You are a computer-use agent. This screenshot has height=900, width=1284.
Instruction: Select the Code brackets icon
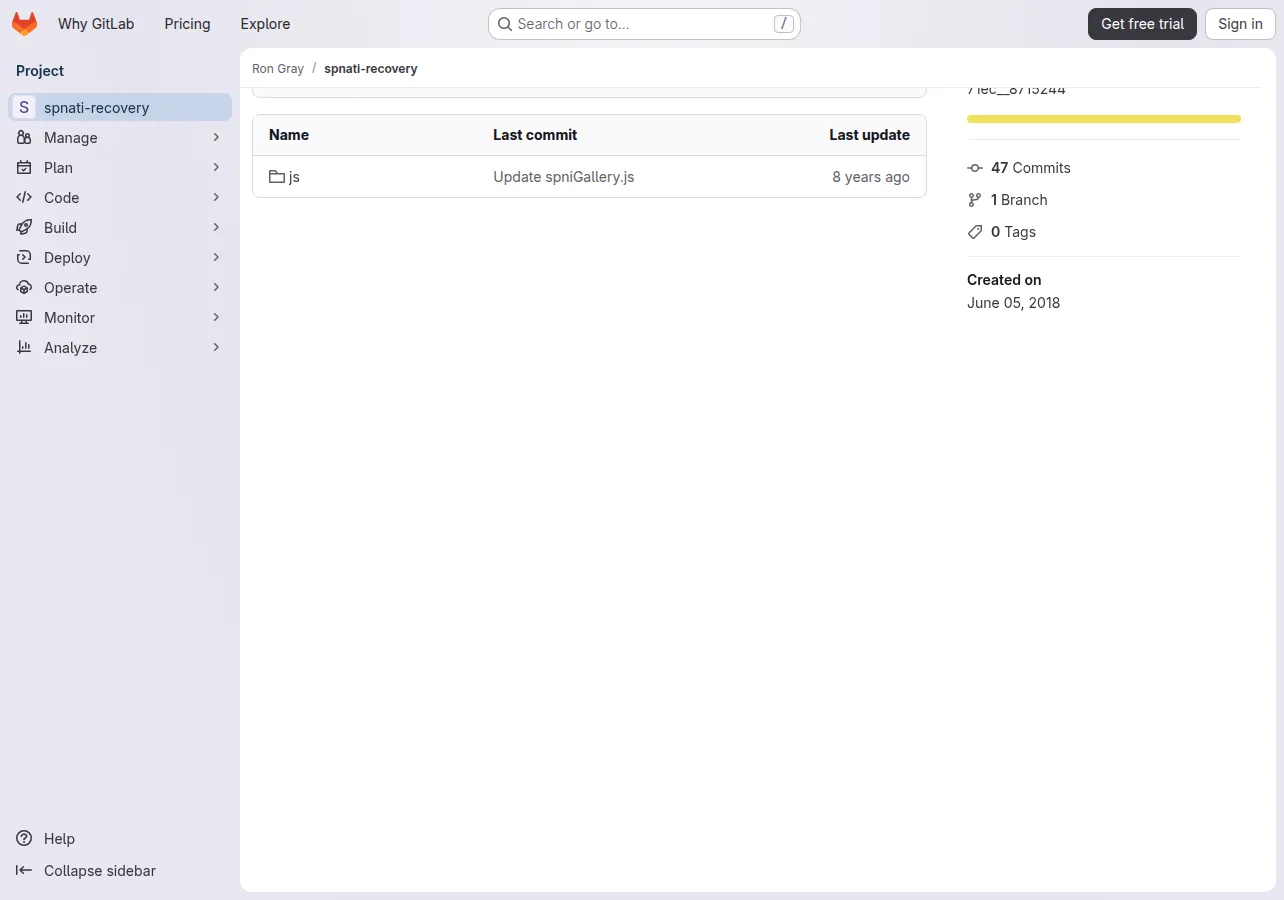point(24,198)
